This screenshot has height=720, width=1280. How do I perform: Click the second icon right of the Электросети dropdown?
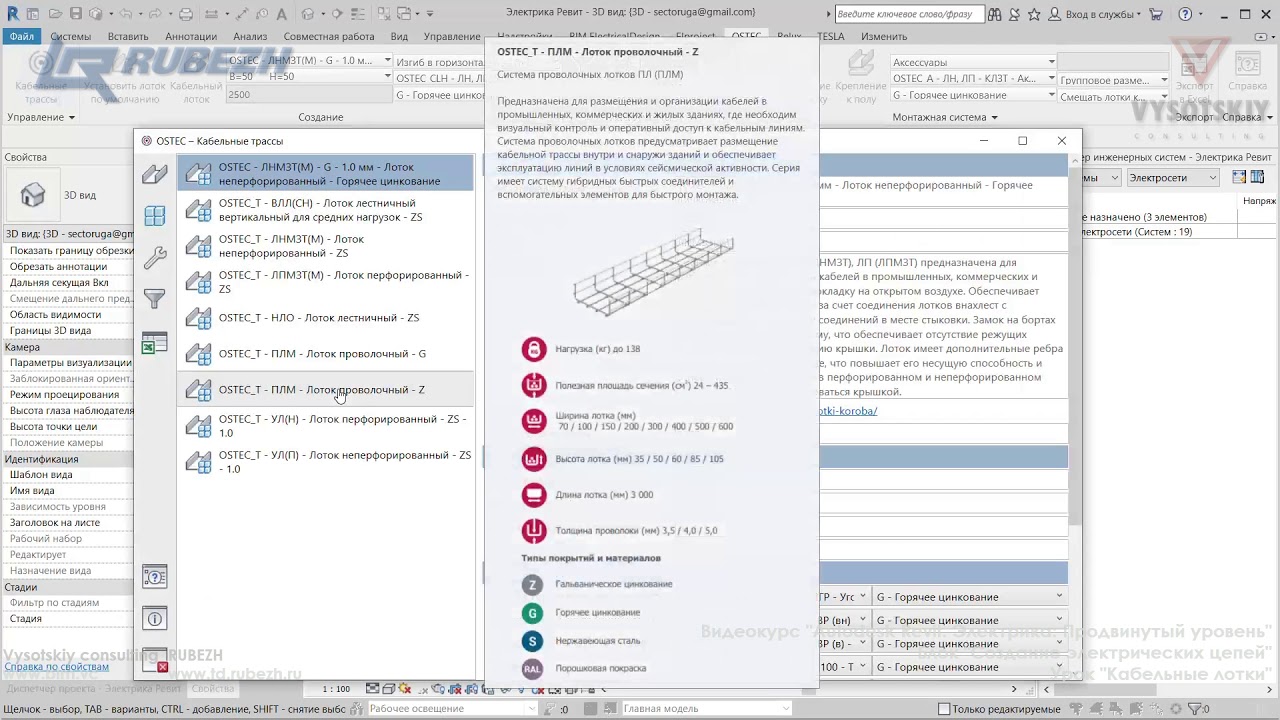click(x=1256, y=177)
